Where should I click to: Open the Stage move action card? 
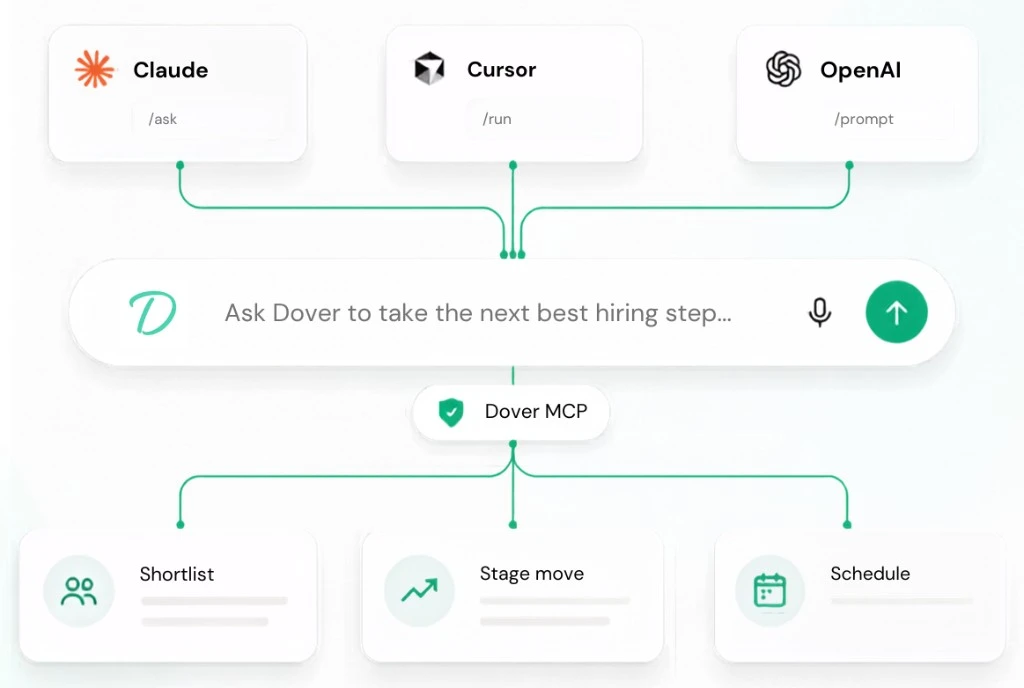[513, 596]
